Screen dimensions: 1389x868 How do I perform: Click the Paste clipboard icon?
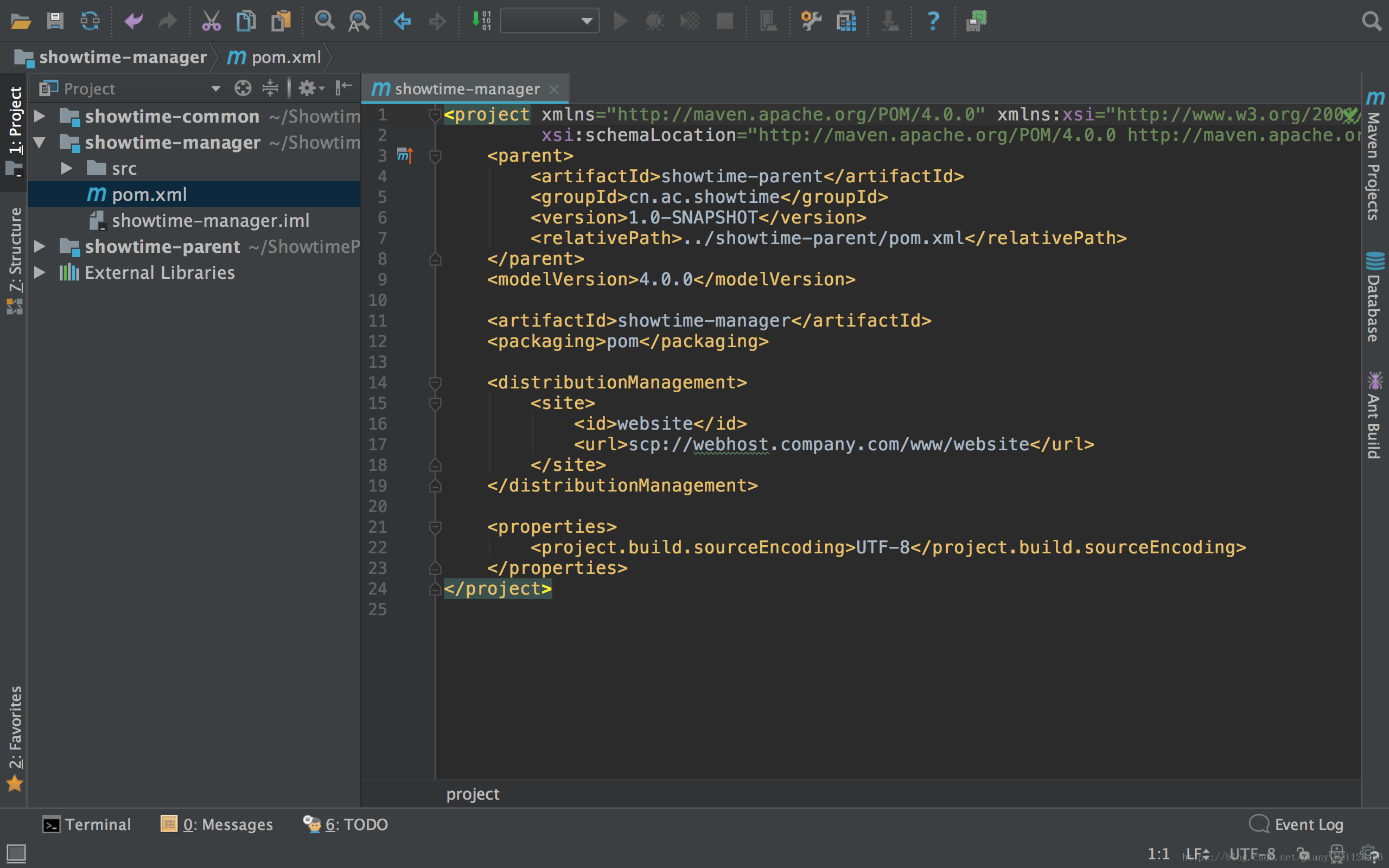point(281,22)
